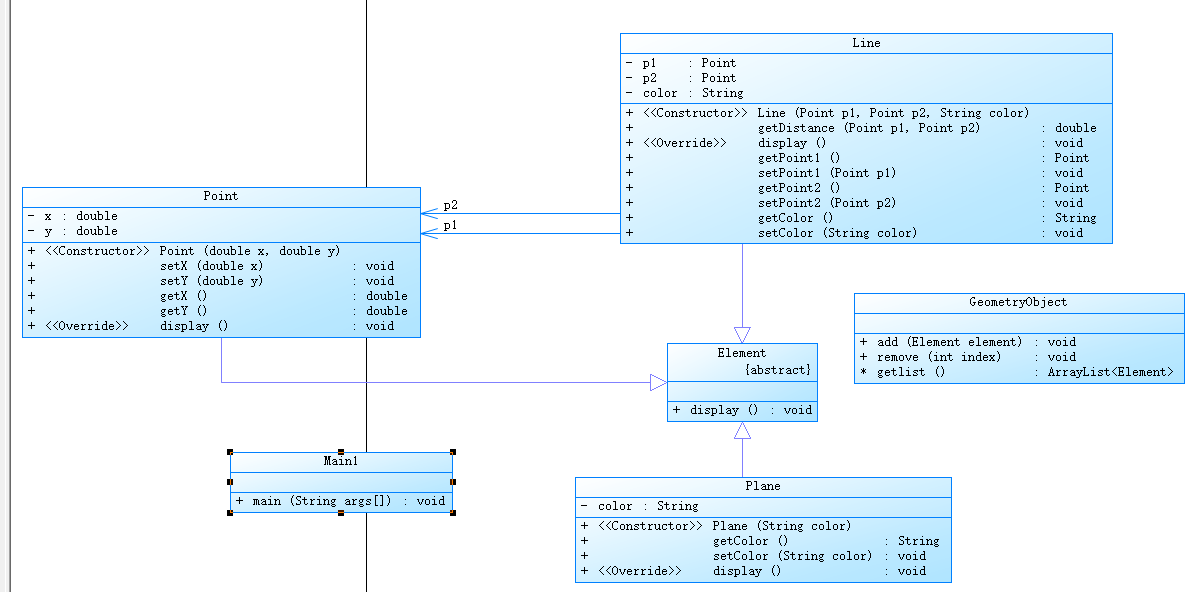This screenshot has height=592, width=1202.
Task: Click Line's Constructor operation row
Action: point(827,113)
